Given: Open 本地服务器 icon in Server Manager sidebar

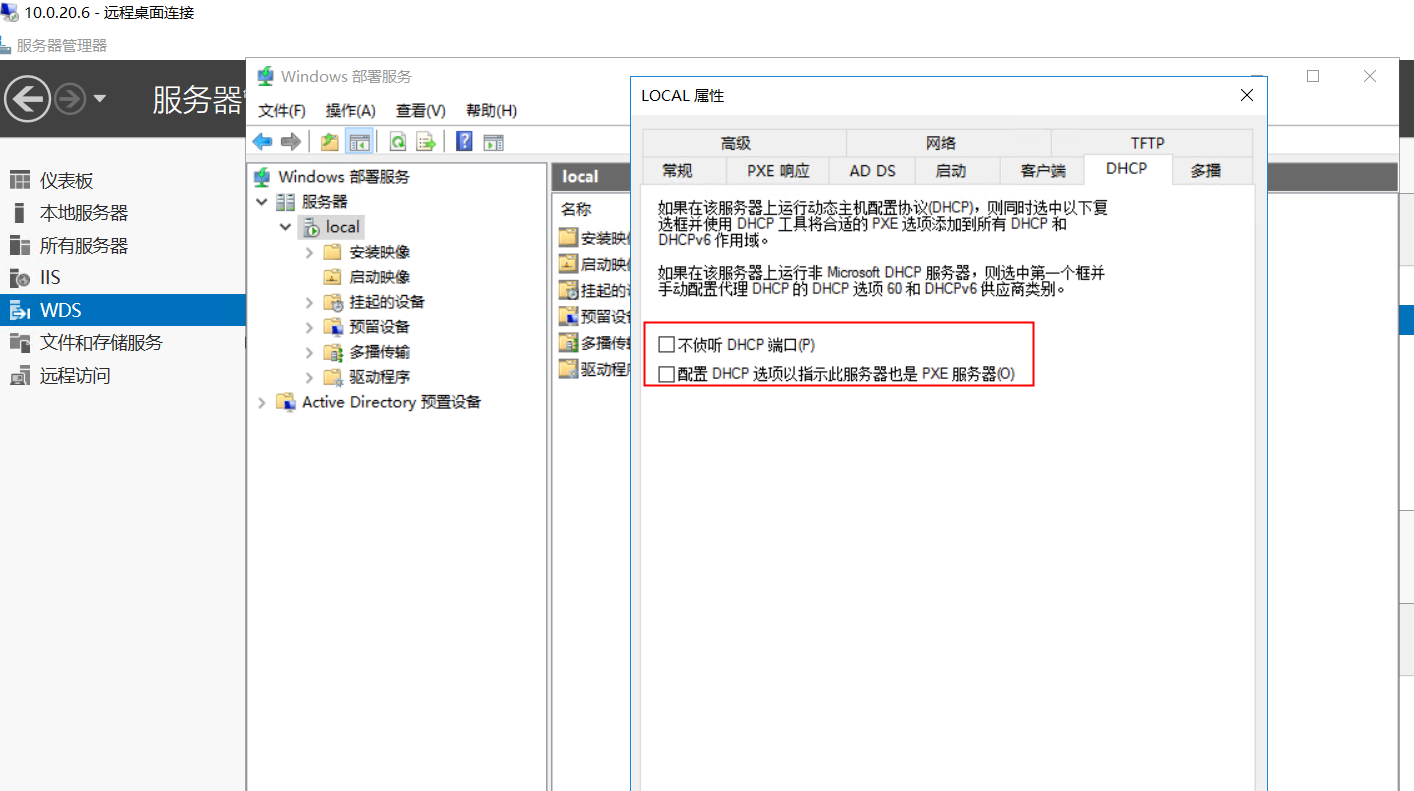Looking at the screenshot, I should [x=20, y=213].
